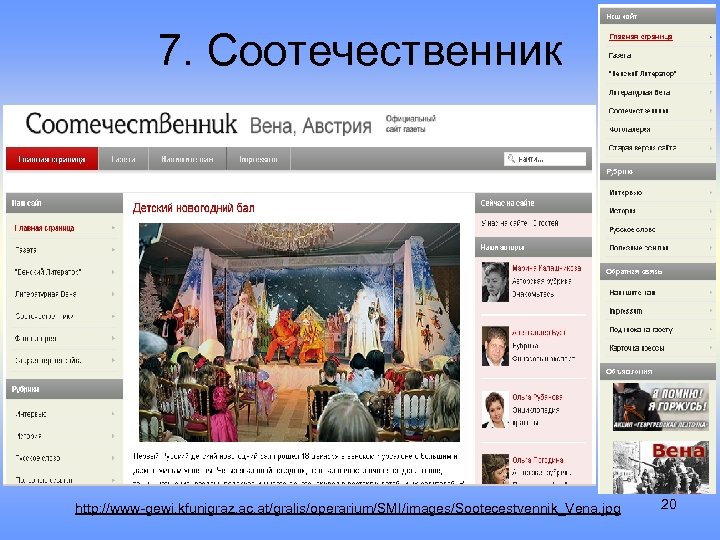Open author Ольга Погодина's name link
The image size is (720, 540).
tap(538, 460)
